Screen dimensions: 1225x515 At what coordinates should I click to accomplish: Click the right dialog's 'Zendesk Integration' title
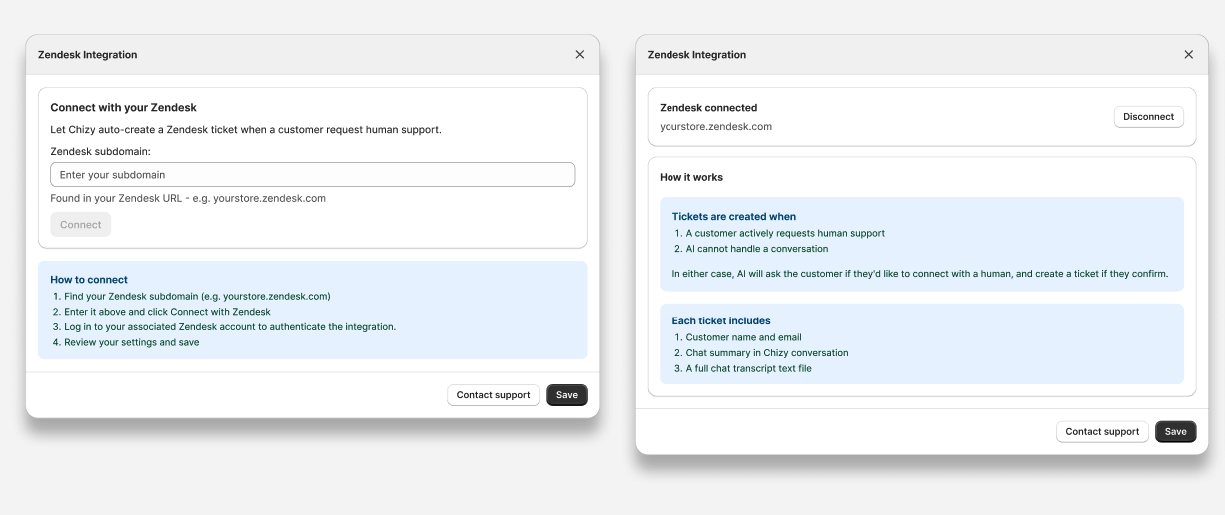click(697, 55)
